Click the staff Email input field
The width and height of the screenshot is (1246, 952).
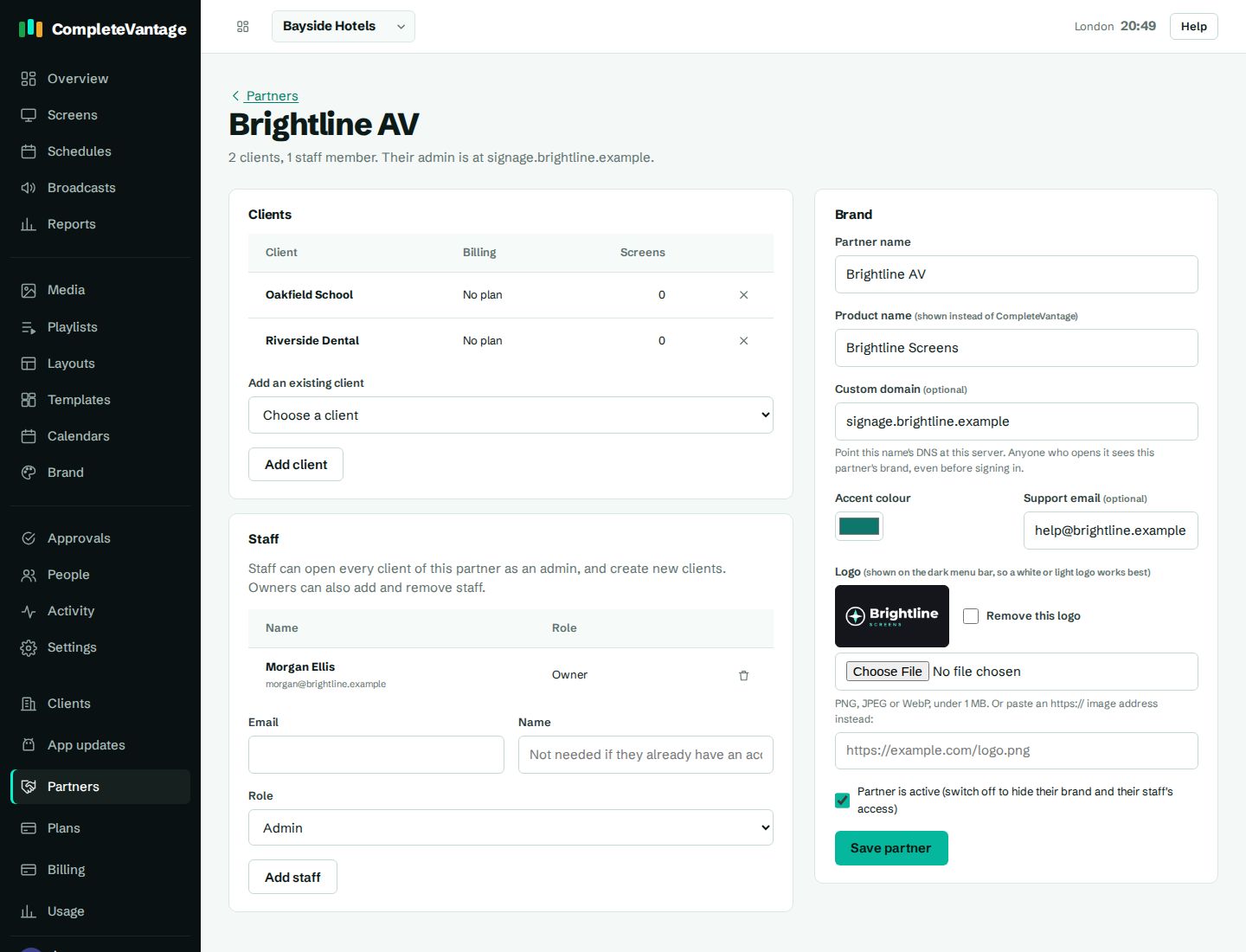click(376, 755)
